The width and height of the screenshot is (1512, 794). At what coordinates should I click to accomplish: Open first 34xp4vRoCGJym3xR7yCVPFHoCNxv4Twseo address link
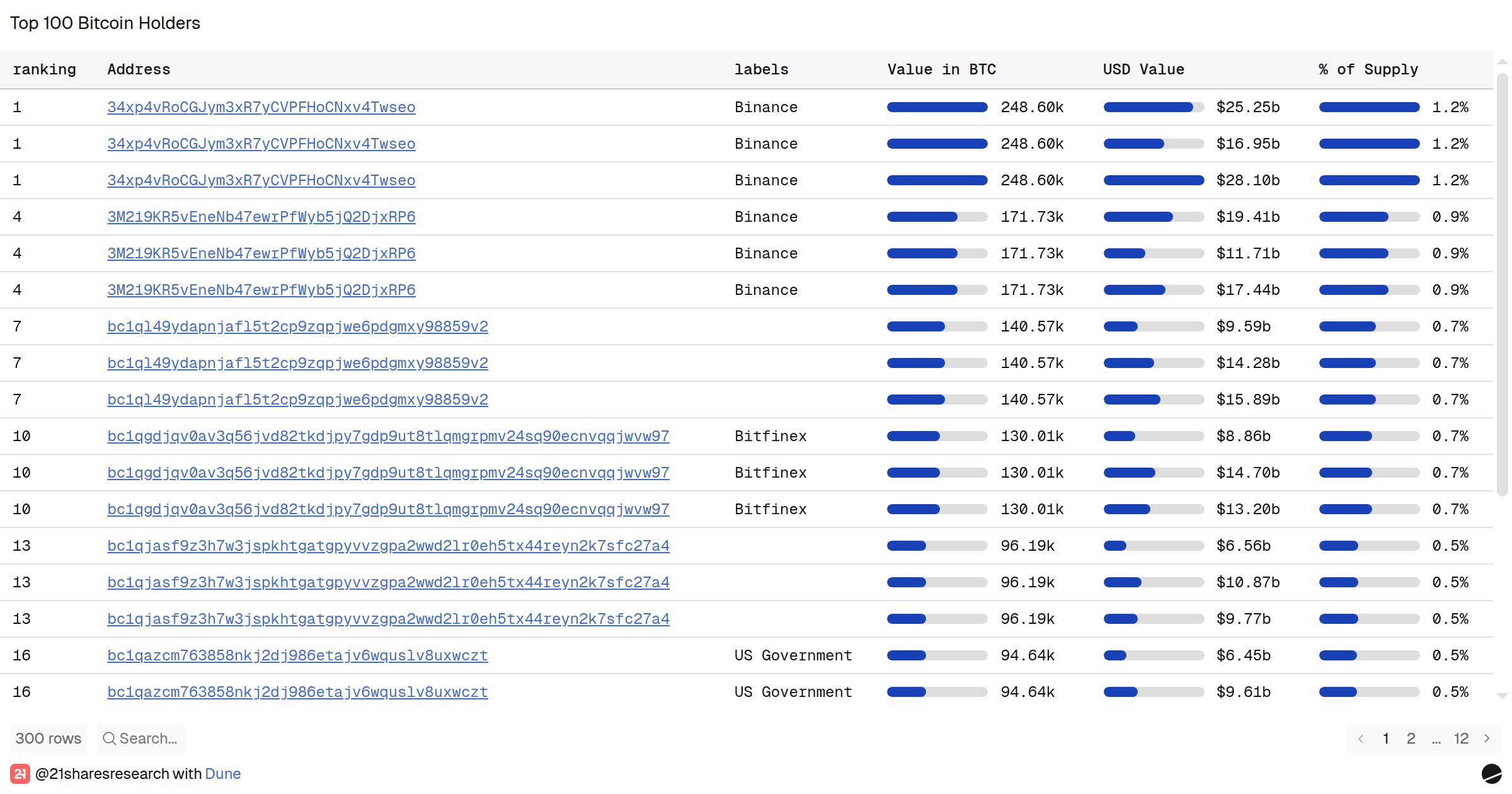(261, 107)
